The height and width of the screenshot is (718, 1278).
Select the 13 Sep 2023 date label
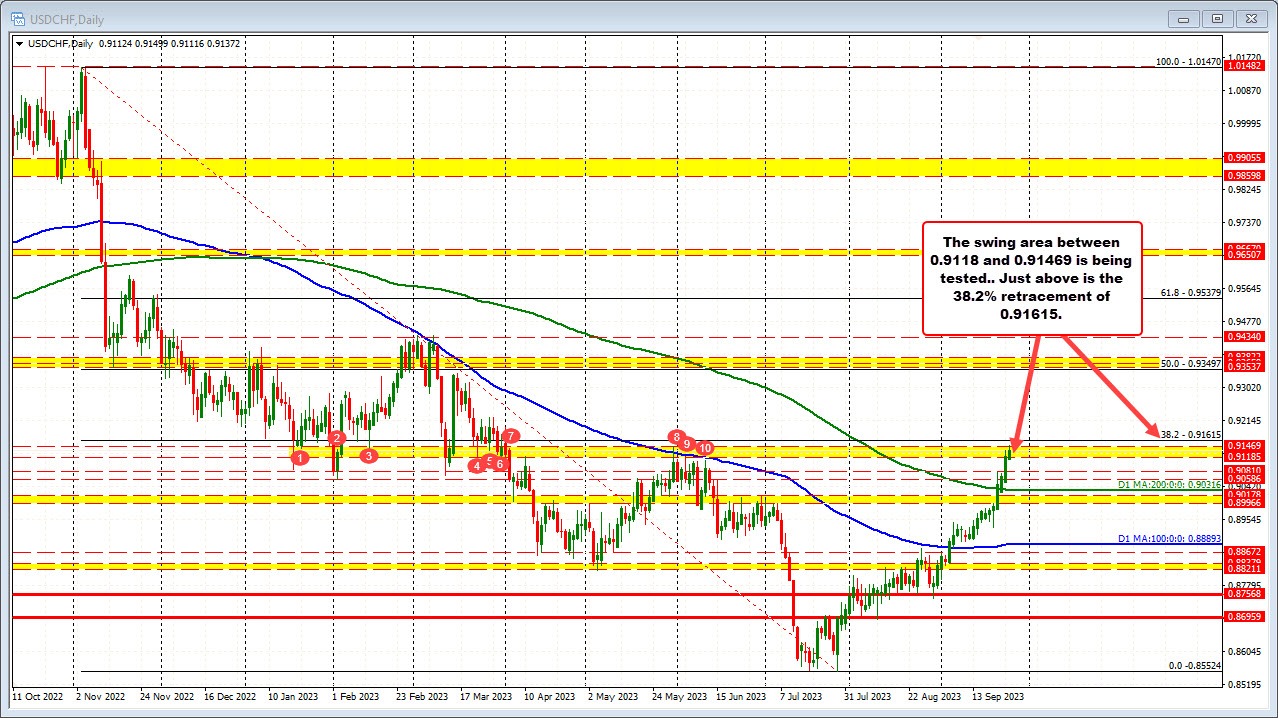click(x=1000, y=695)
